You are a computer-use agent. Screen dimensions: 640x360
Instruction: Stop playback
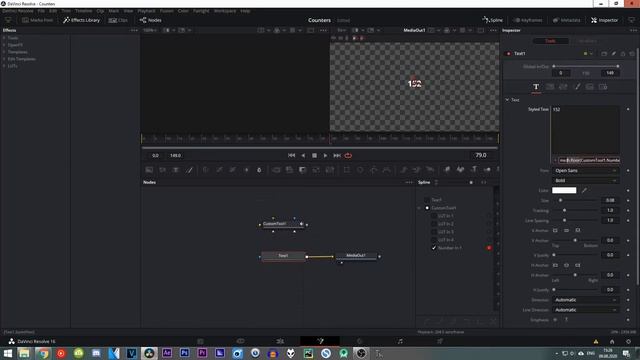(x=314, y=156)
